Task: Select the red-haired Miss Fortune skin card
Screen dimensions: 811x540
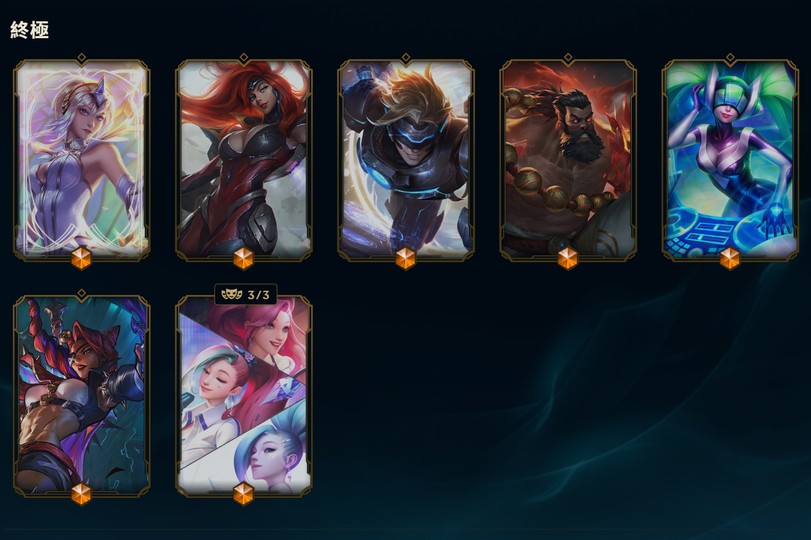Action: (x=244, y=160)
